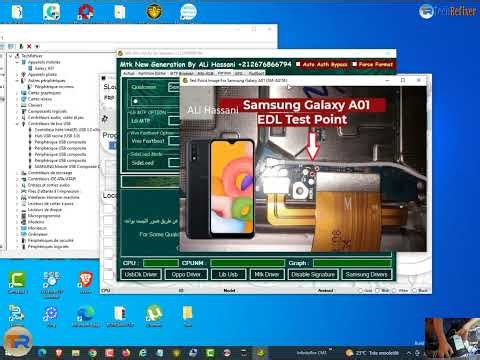This screenshot has width=480, height=360.
Task: Select Gold radio button at bottom
Action: [360, 290]
